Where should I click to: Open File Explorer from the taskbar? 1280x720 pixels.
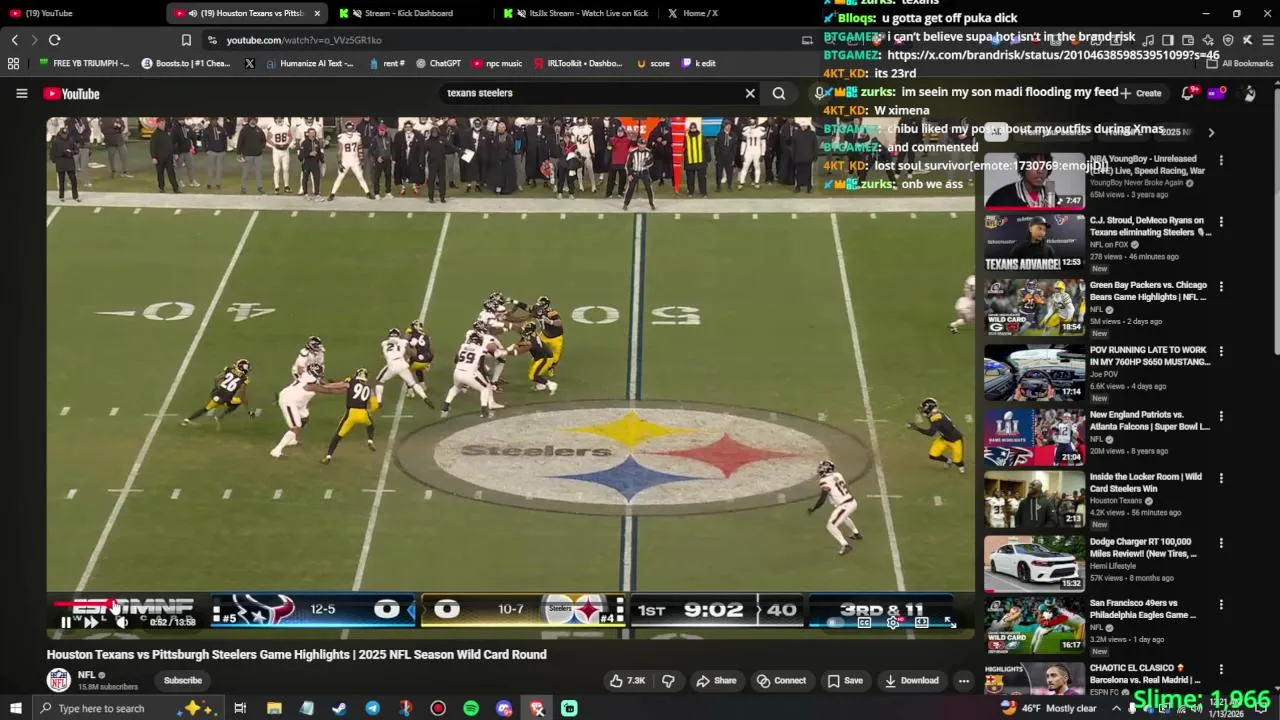274,708
